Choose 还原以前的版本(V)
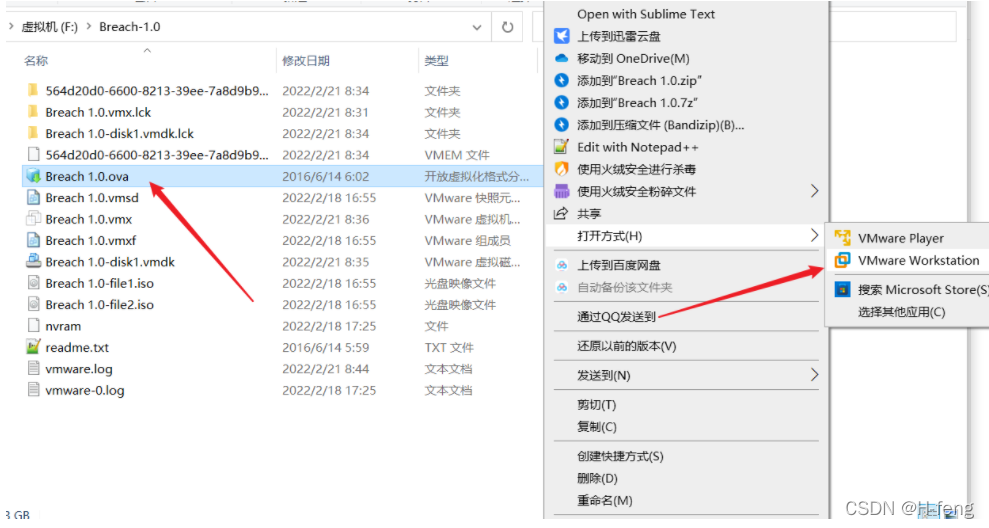 [x=626, y=346]
